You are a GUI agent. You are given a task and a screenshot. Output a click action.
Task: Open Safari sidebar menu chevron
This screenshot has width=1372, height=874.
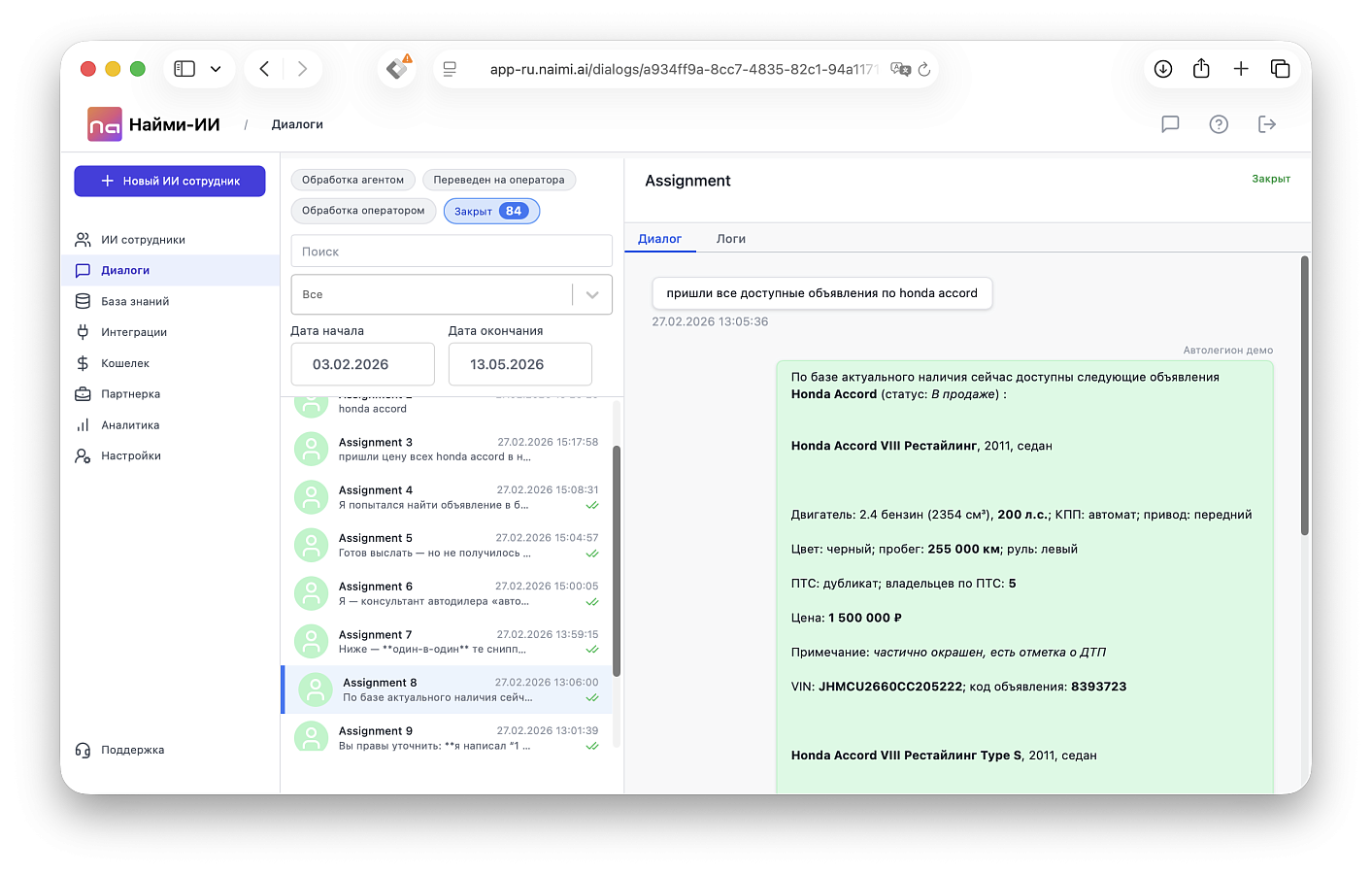[216, 69]
